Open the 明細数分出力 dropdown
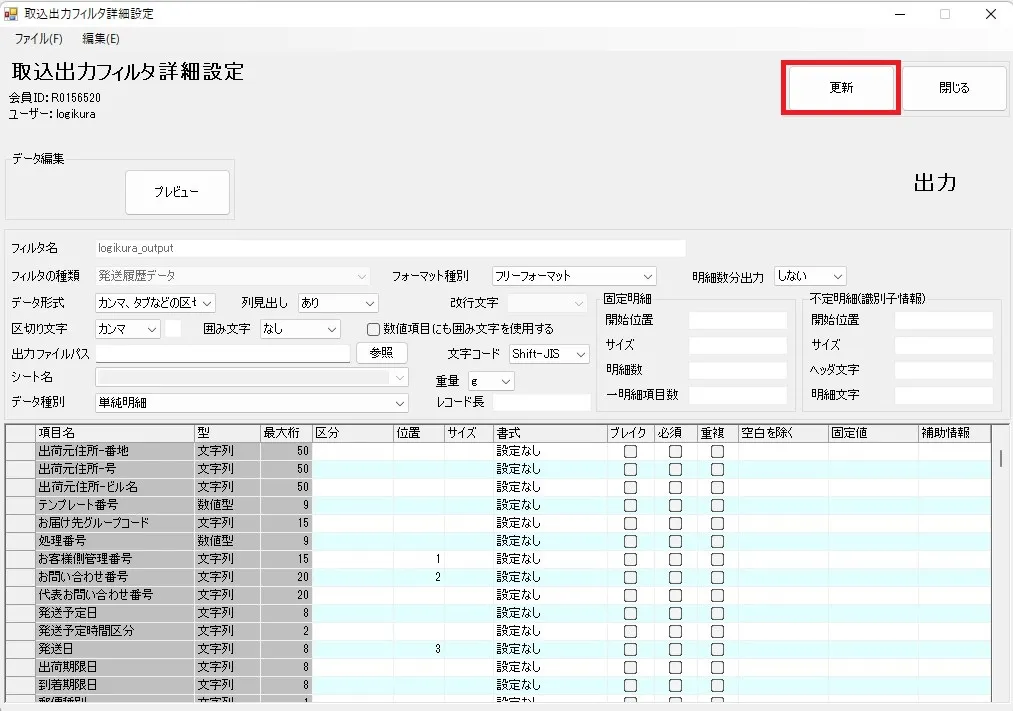 [810, 276]
